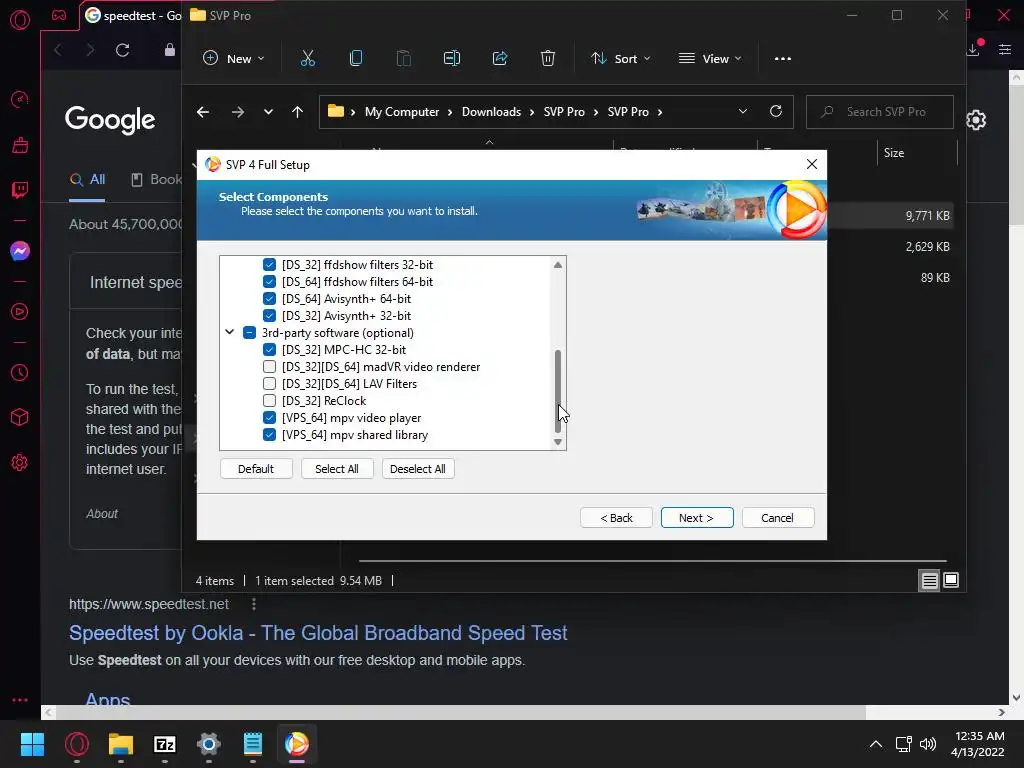Image resolution: width=1024 pixels, height=768 pixels.
Task: Collapse 3rd-party software tree node
Action: coord(229,332)
